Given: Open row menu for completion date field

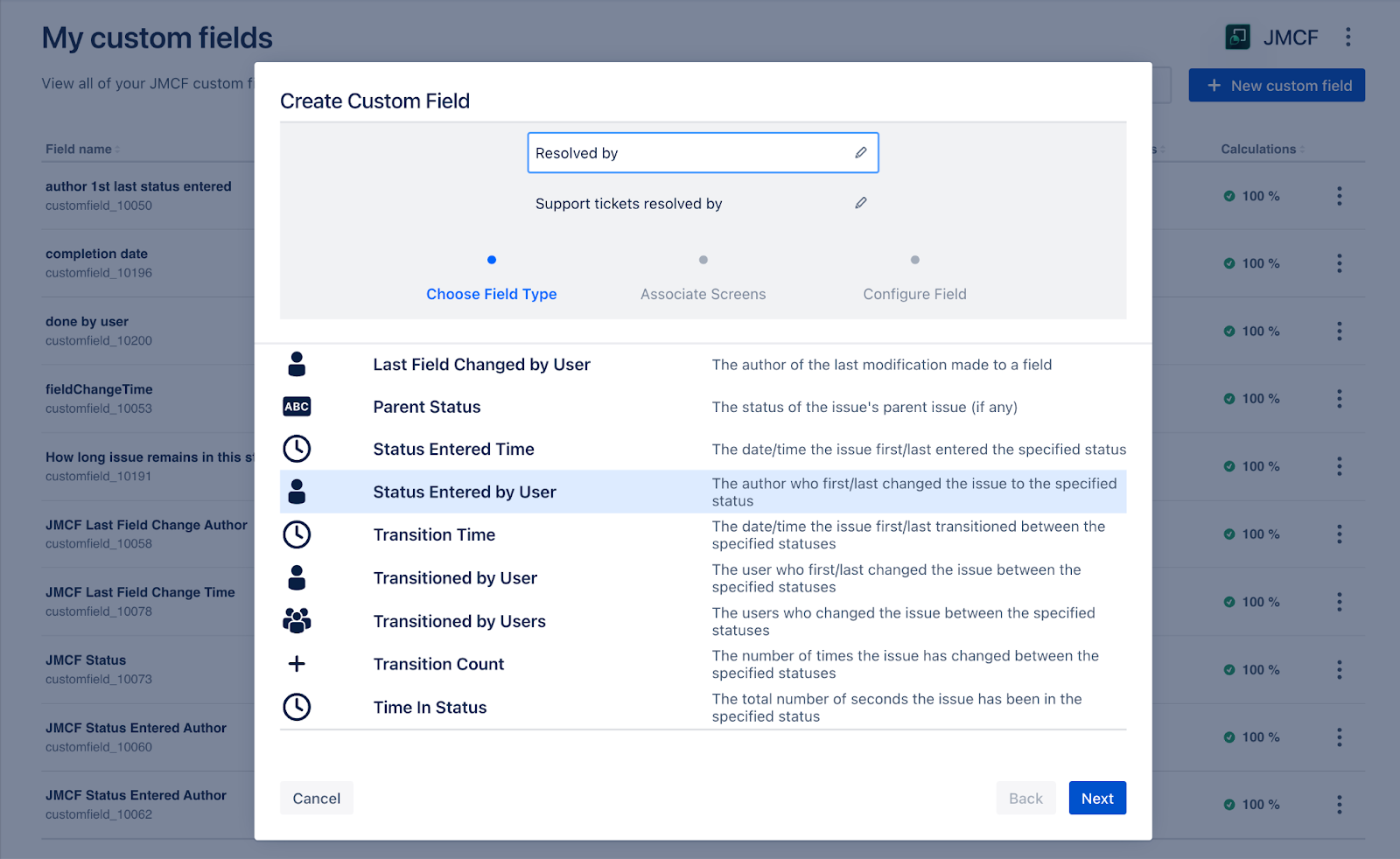Looking at the screenshot, I should 1339,263.
